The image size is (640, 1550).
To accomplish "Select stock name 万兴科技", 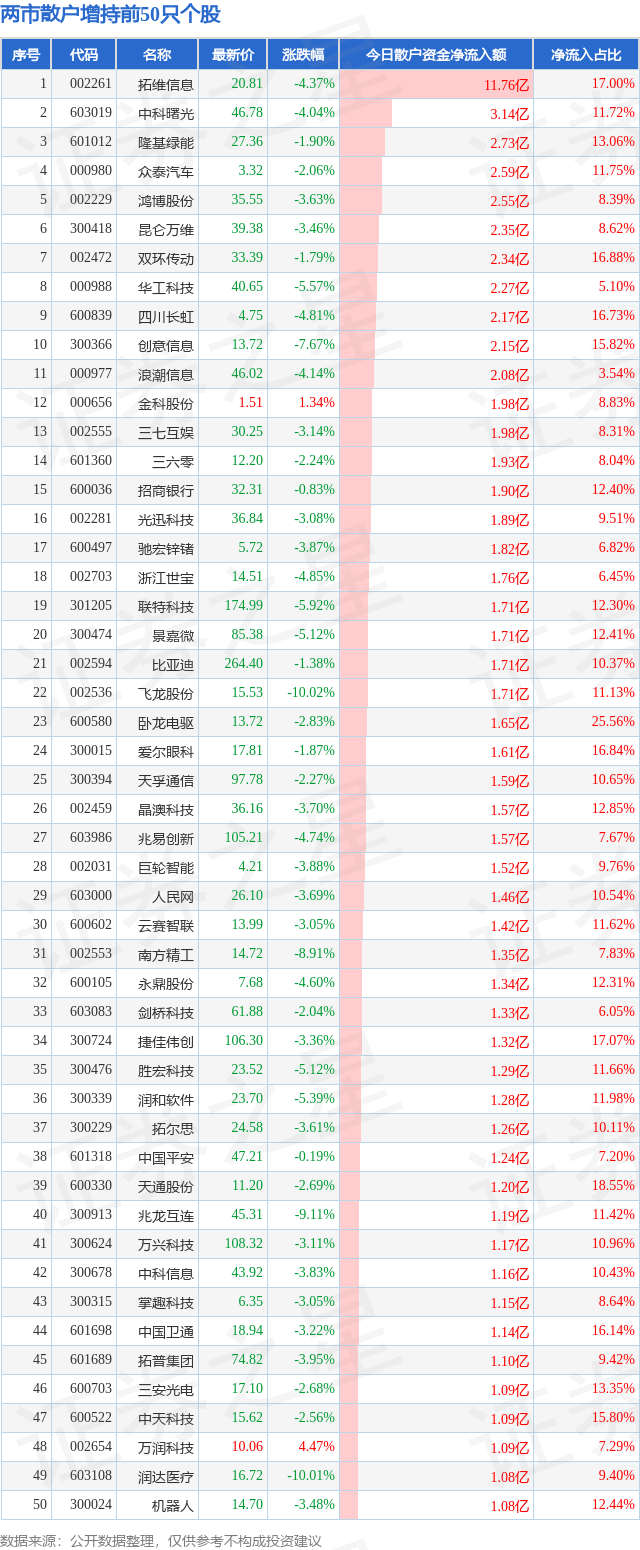I will tap(166, 1244).
